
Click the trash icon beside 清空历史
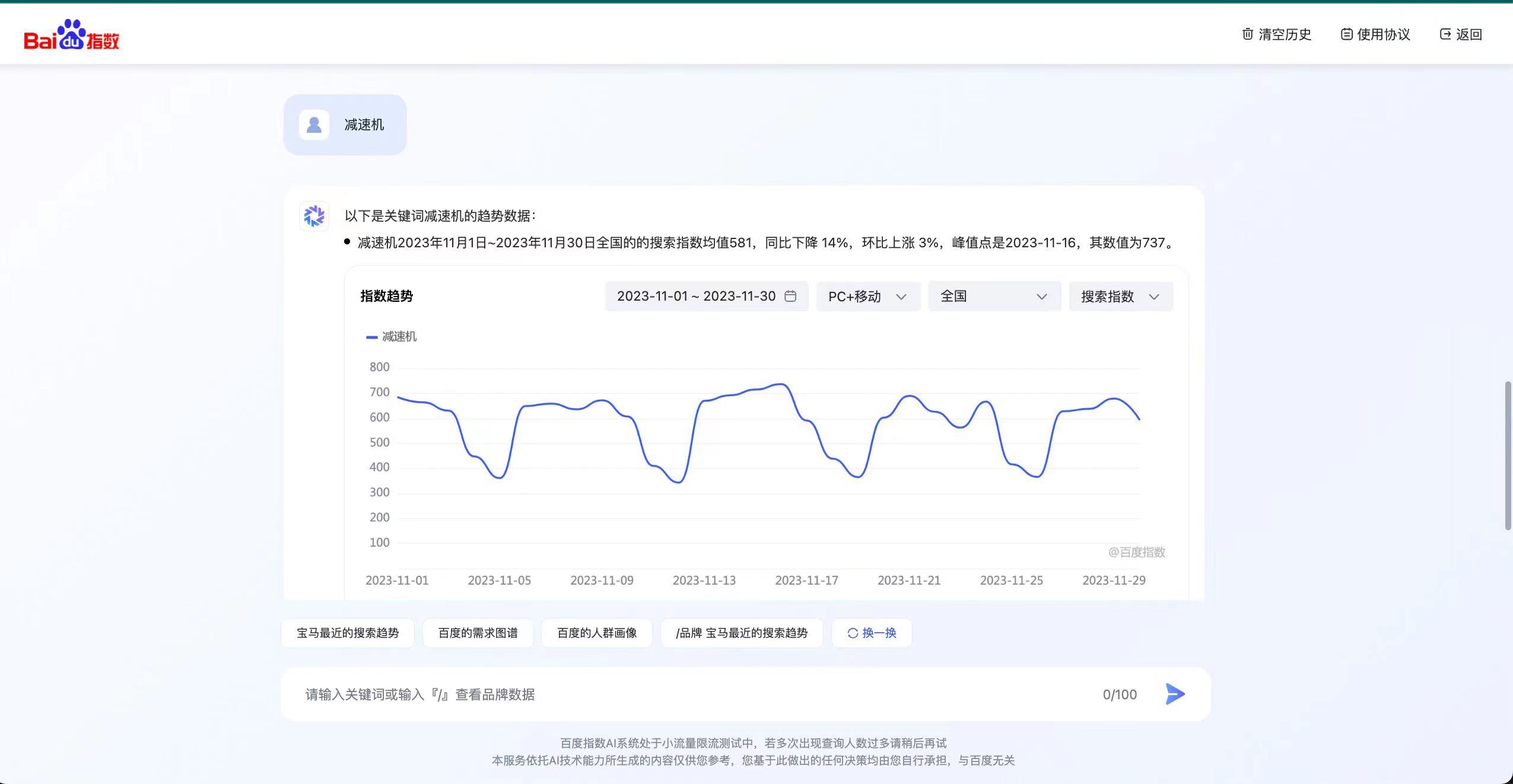click(x=1248, y=34)
